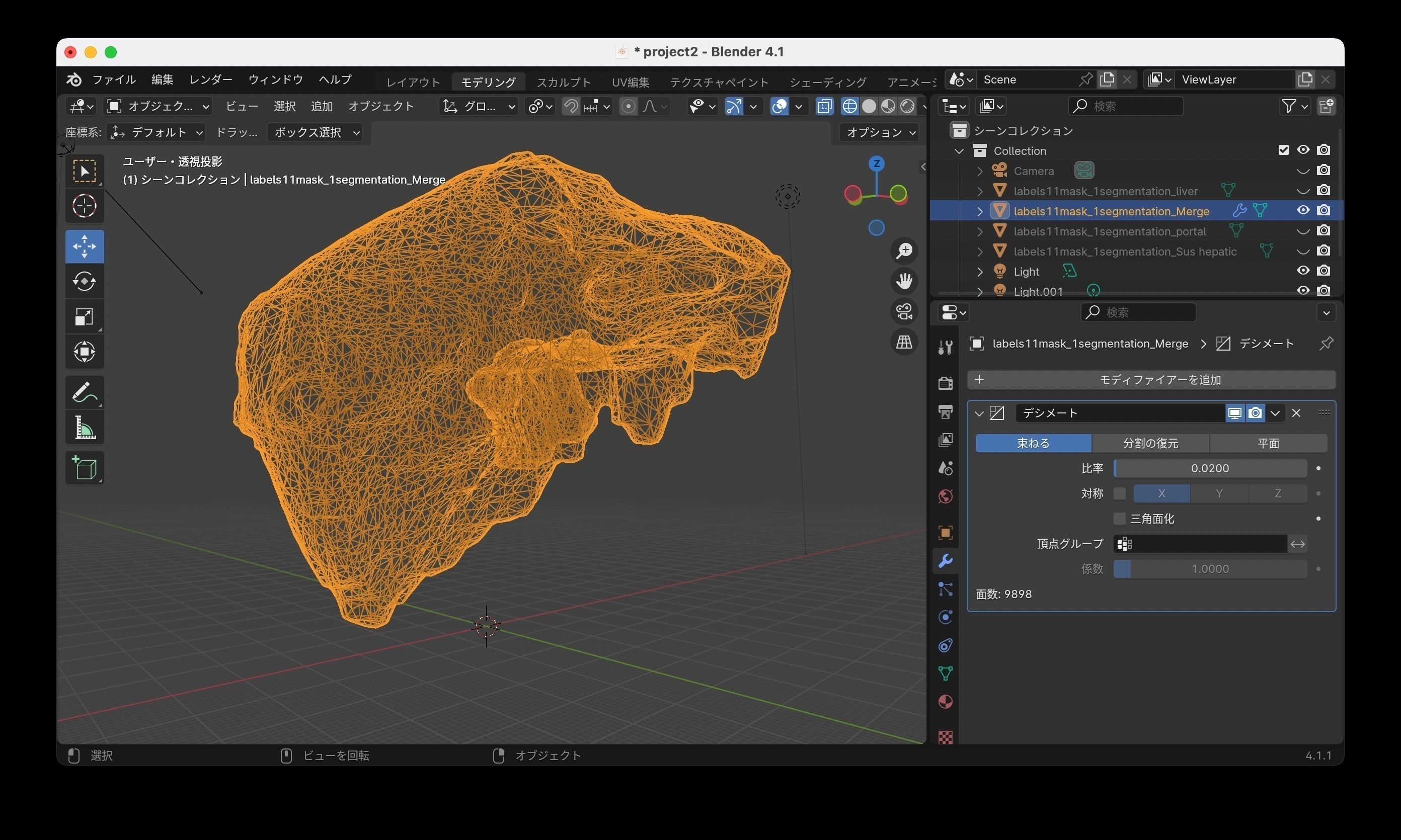Open the Material properties tab icon
This screenshot has height=840, width=1401.
coord(945,702)
